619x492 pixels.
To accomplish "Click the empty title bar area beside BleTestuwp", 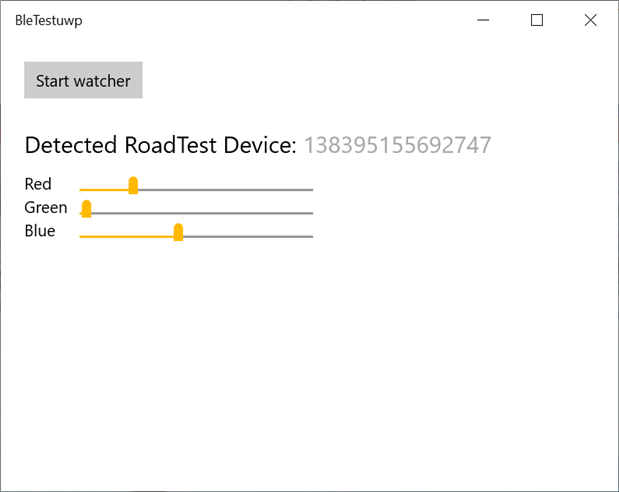I will (x=270, y=20).
